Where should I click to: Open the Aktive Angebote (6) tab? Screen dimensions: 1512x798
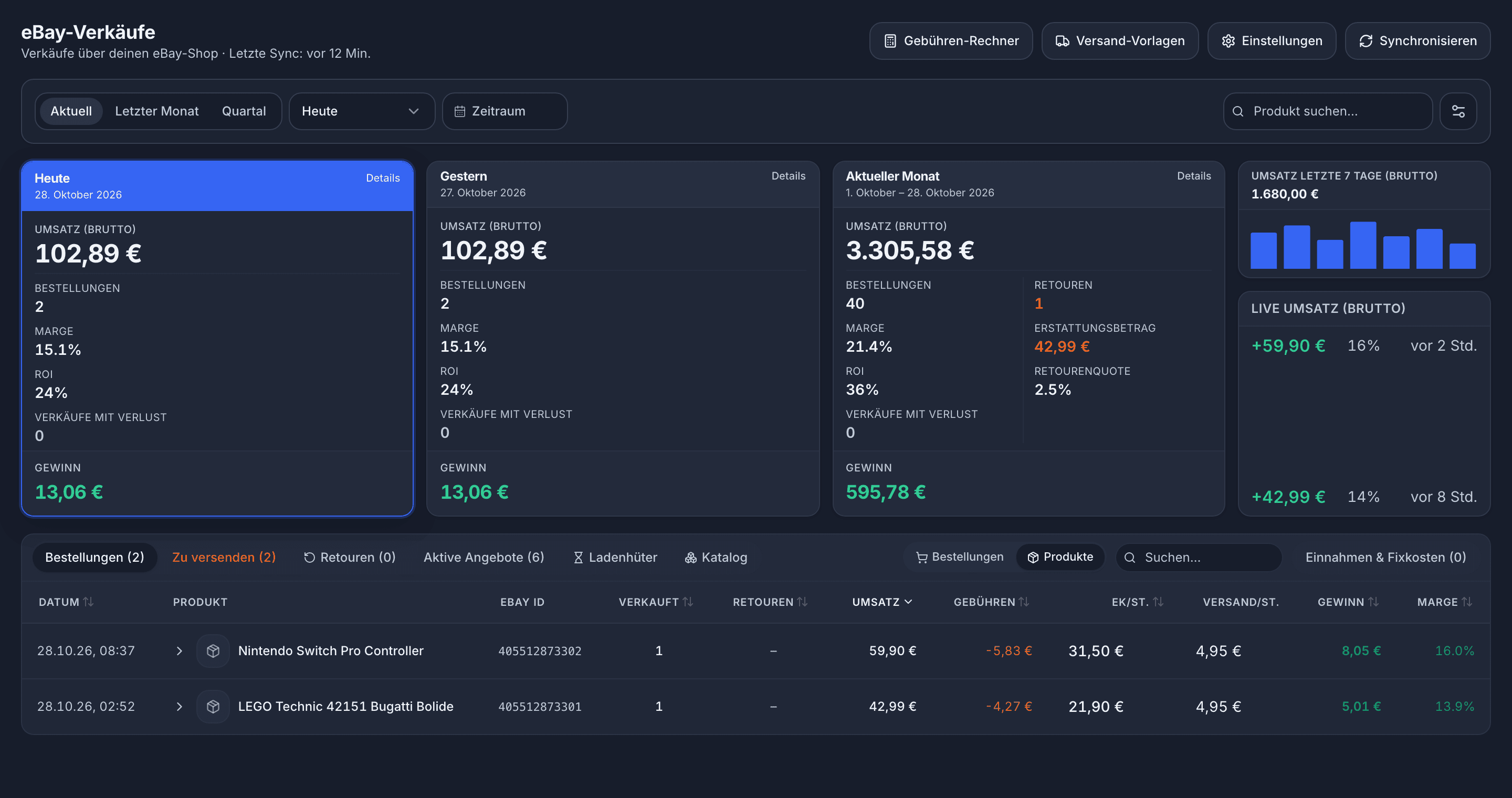coord(484,557)
